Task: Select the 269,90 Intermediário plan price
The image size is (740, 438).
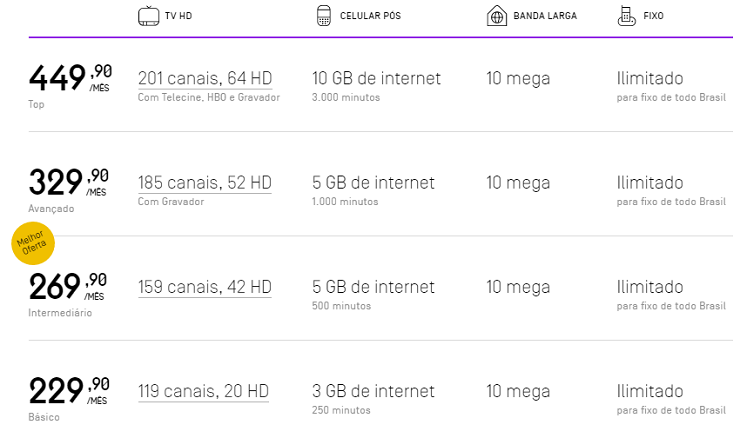Action: click(68, 286)
